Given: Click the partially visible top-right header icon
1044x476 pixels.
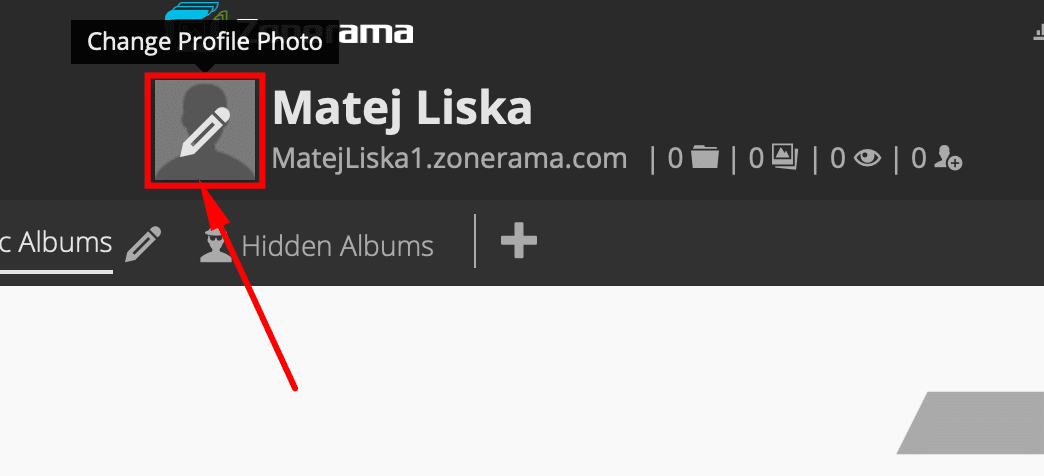Looking at the screenshot, I should point(1038,32).
